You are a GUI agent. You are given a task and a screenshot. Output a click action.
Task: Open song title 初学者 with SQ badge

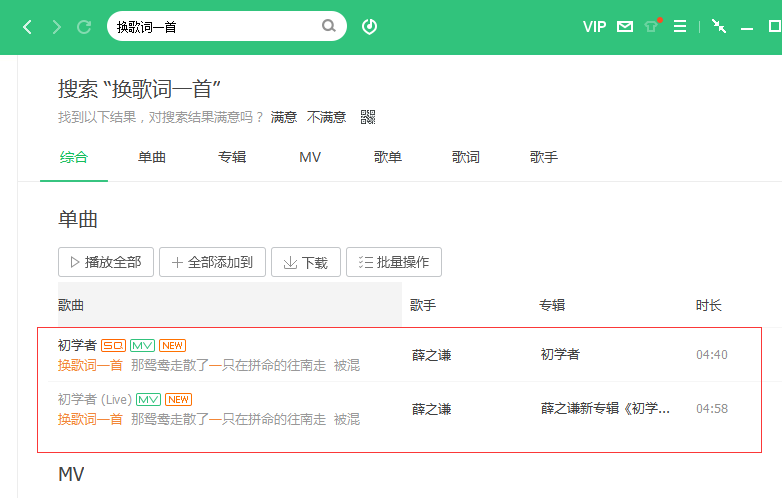tap(77, 345)
